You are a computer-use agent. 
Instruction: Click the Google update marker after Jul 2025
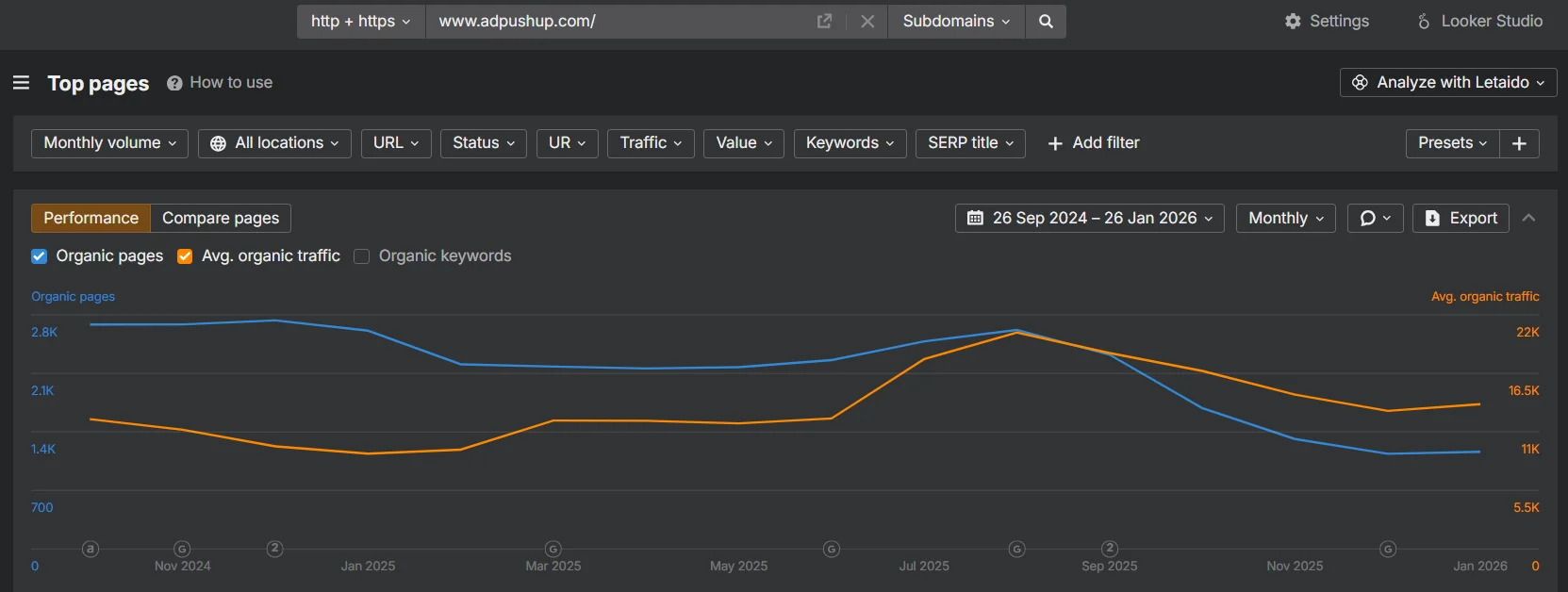pos(1016,549)
